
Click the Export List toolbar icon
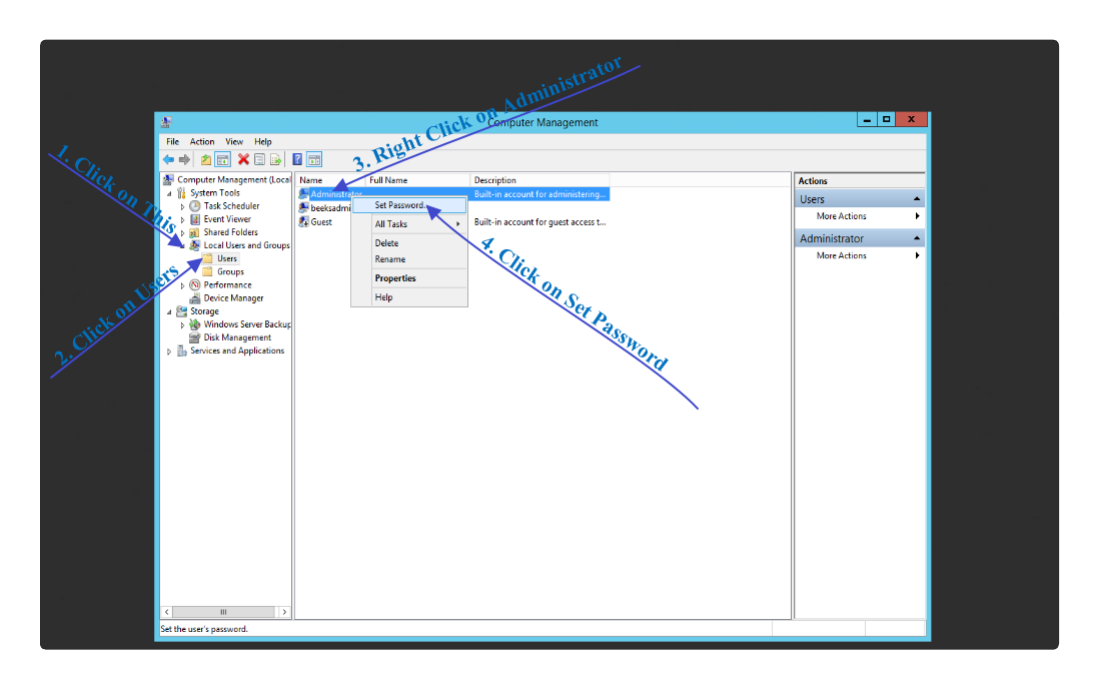click(275, 160)
